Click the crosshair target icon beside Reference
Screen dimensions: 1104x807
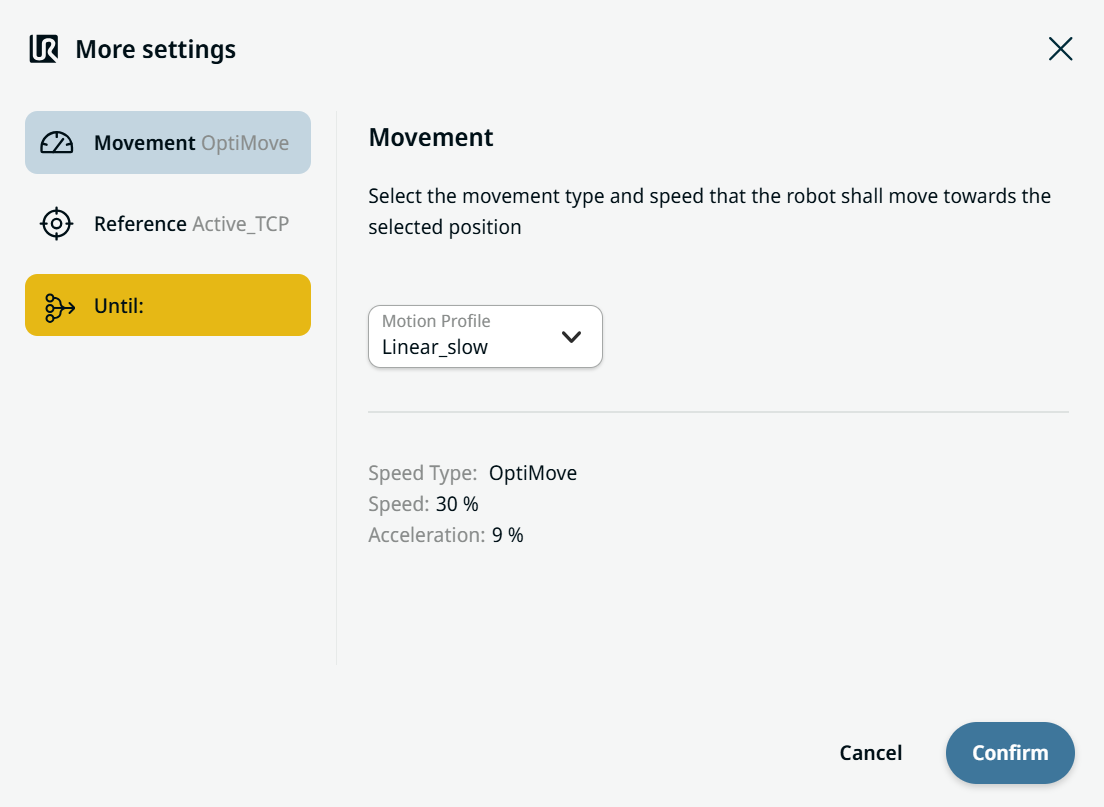coord(56,224)
